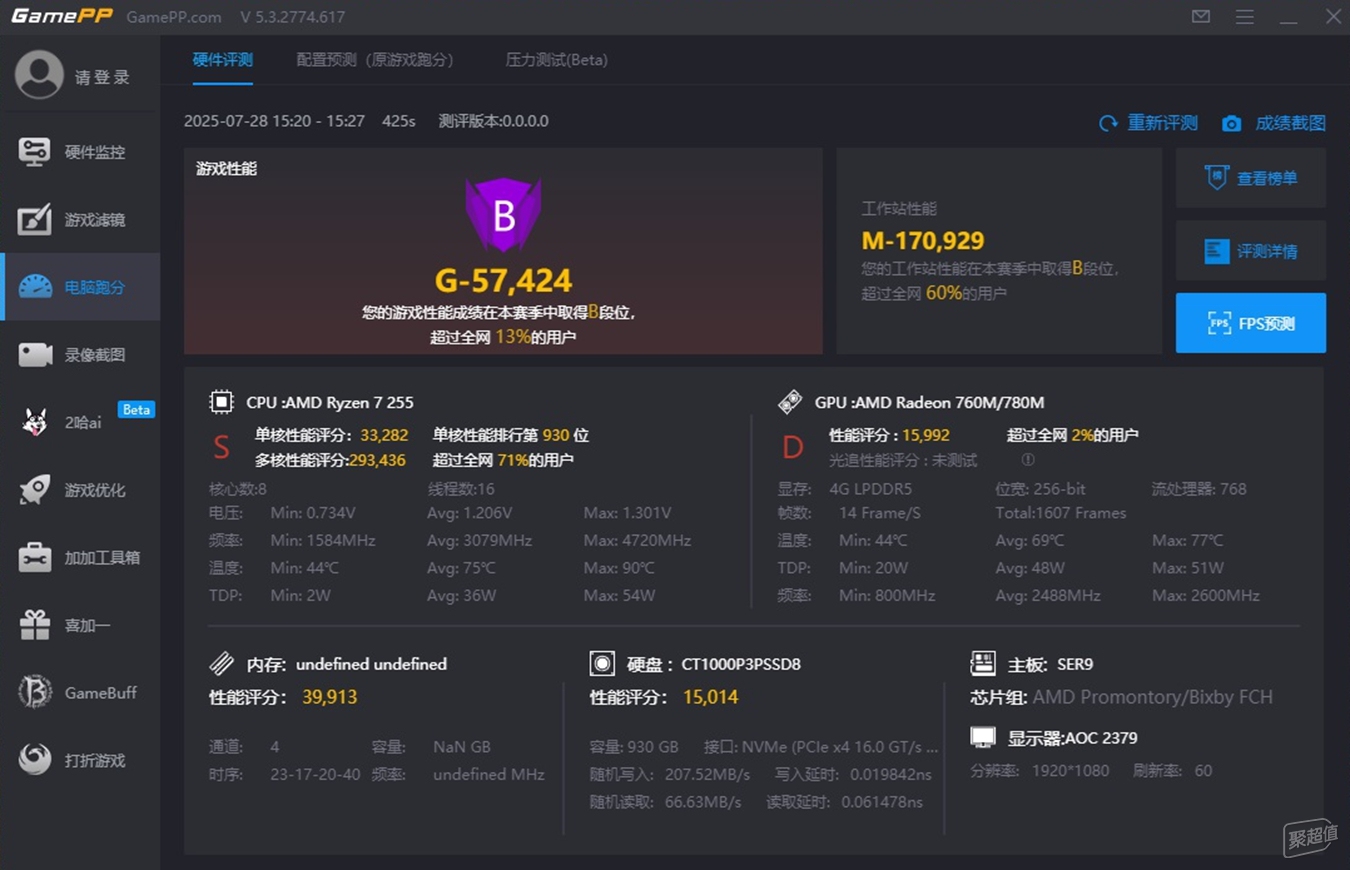The width and height of the screenshot is (1350, 870).
Task: Click the version text V 5.3.2774.617
Action: pos(293,17)
